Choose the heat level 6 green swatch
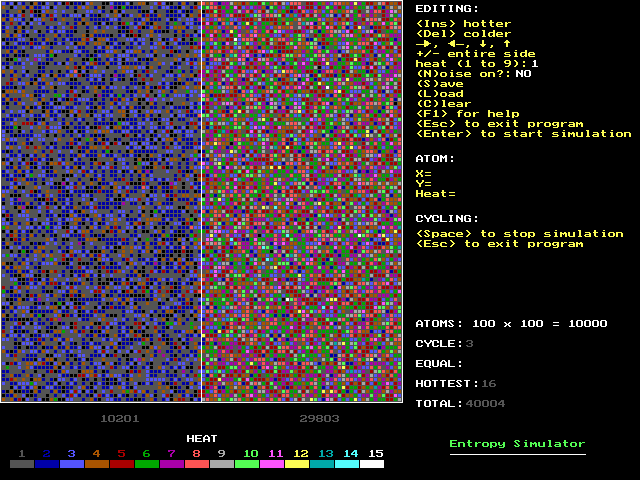Image resolution: width=640 pixels, height=480 pixels. [x=147, y=464]
